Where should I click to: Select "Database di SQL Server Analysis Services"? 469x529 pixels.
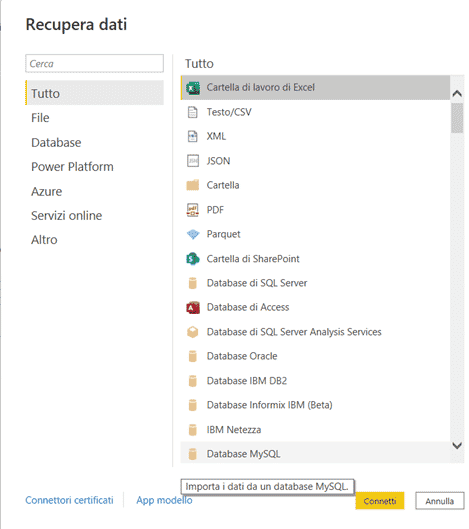tap(294, 332)
